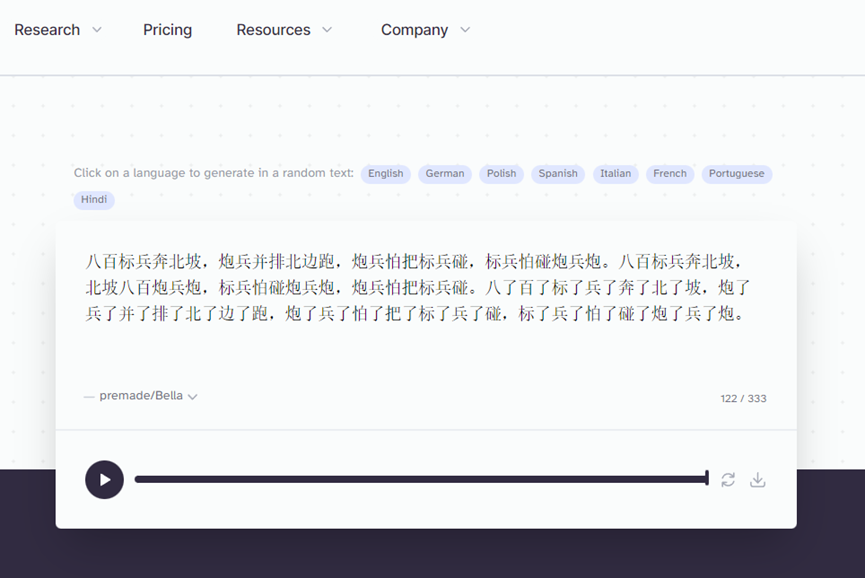
Task: Expand the Resources dropdown chevron
Action: tap(327, 30)
